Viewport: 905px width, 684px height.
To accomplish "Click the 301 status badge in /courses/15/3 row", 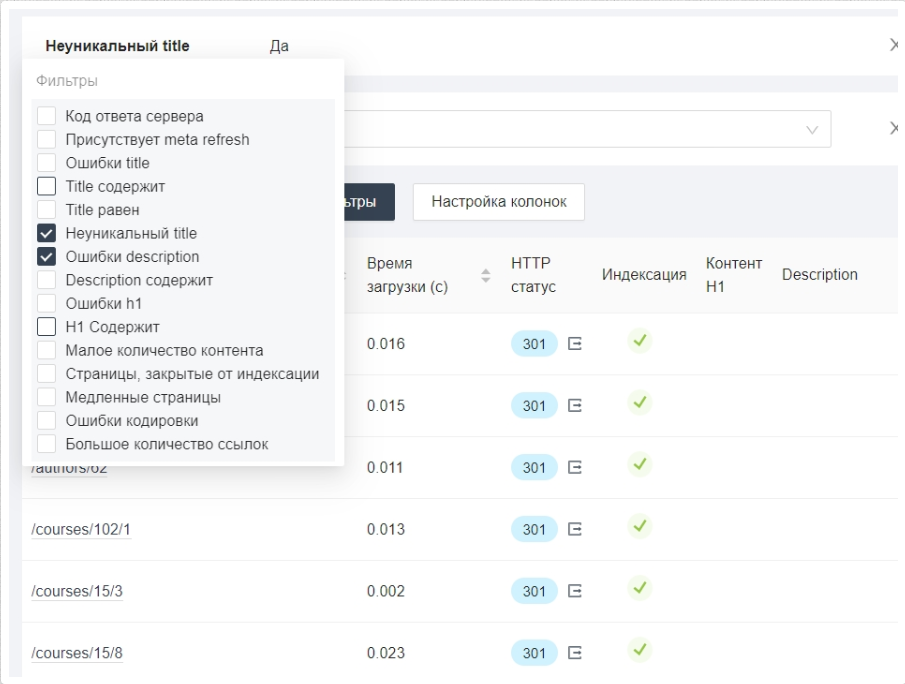I will pos(534,592).
